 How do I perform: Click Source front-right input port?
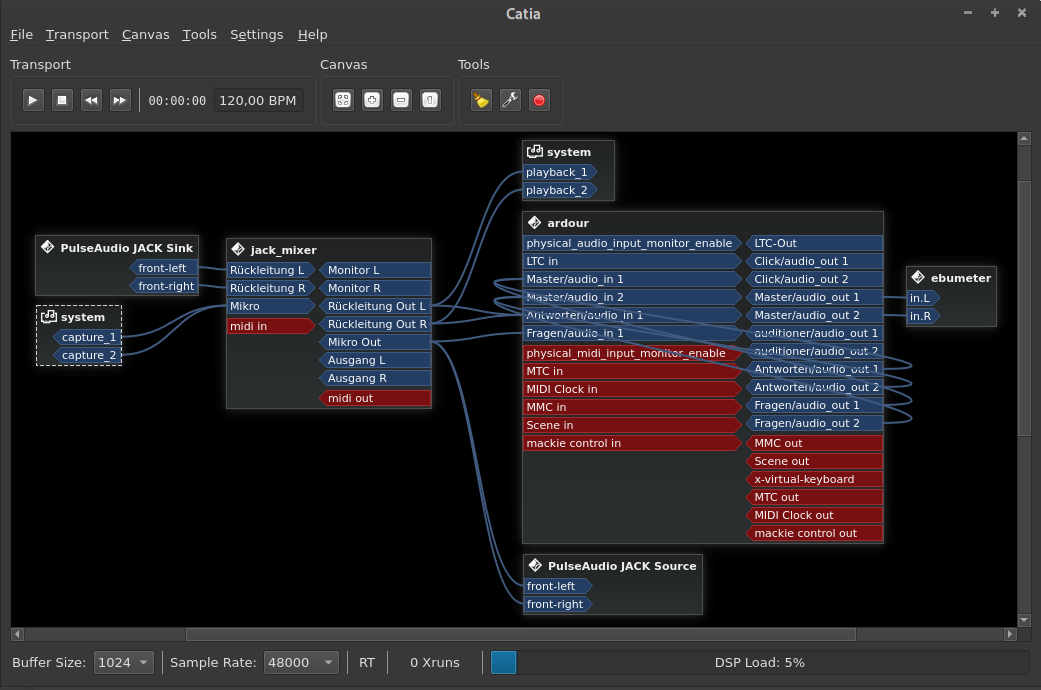(x=558, y=604)
